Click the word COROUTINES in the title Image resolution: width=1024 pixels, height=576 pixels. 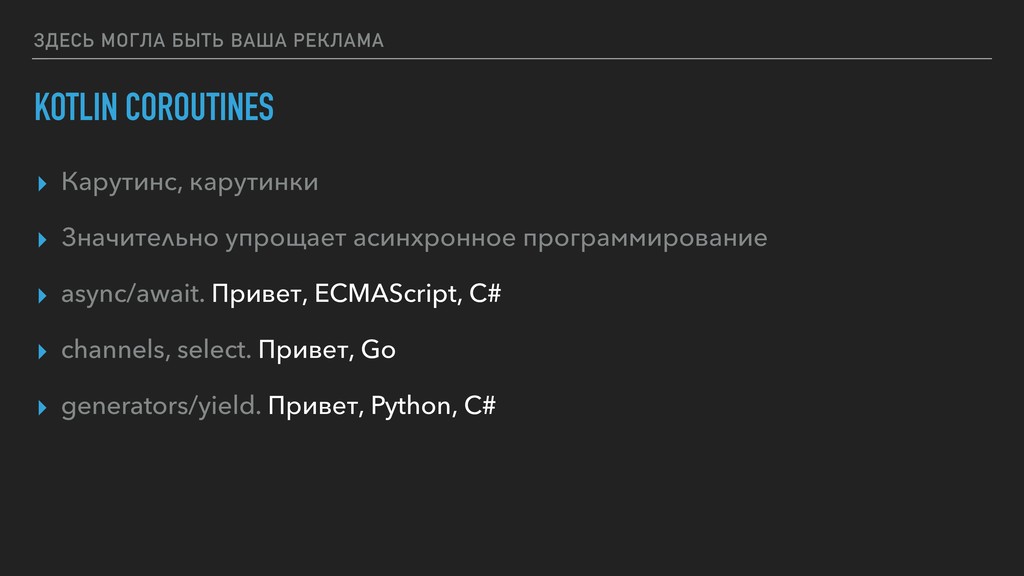click(200, 107)
